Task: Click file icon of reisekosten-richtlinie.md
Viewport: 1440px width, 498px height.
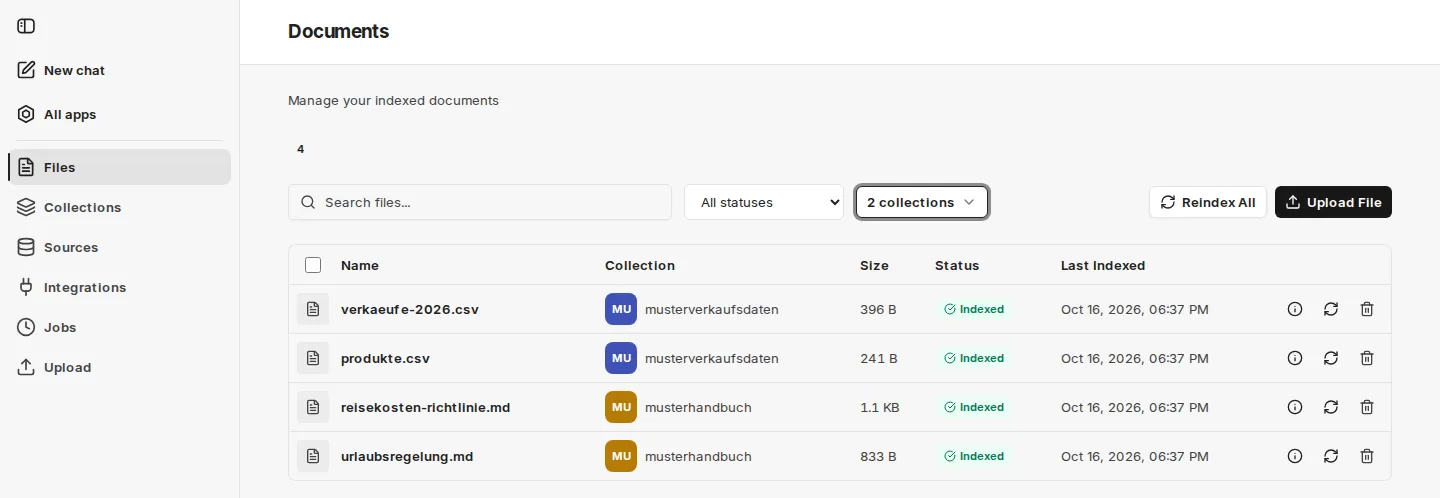Action: (x=313, y=407)
